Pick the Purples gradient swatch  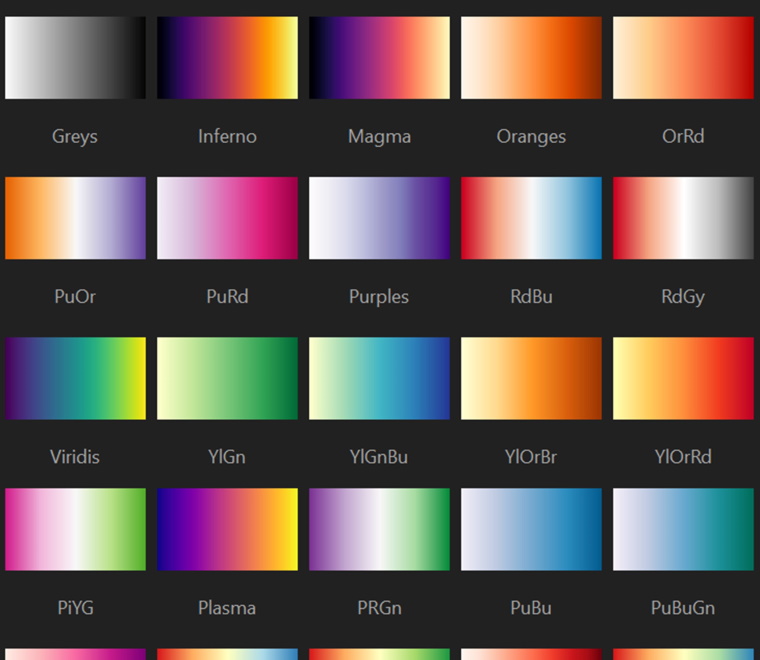click(379, 218)
